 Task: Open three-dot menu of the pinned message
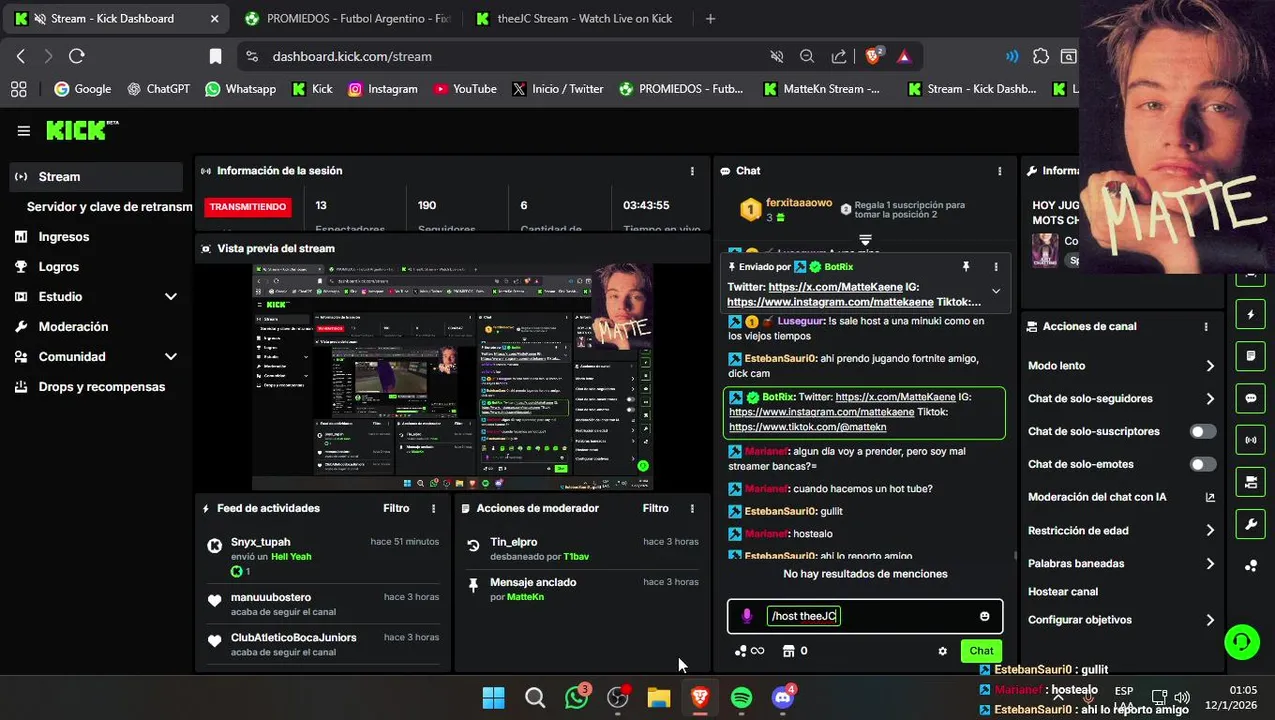[x=996, y=267]
